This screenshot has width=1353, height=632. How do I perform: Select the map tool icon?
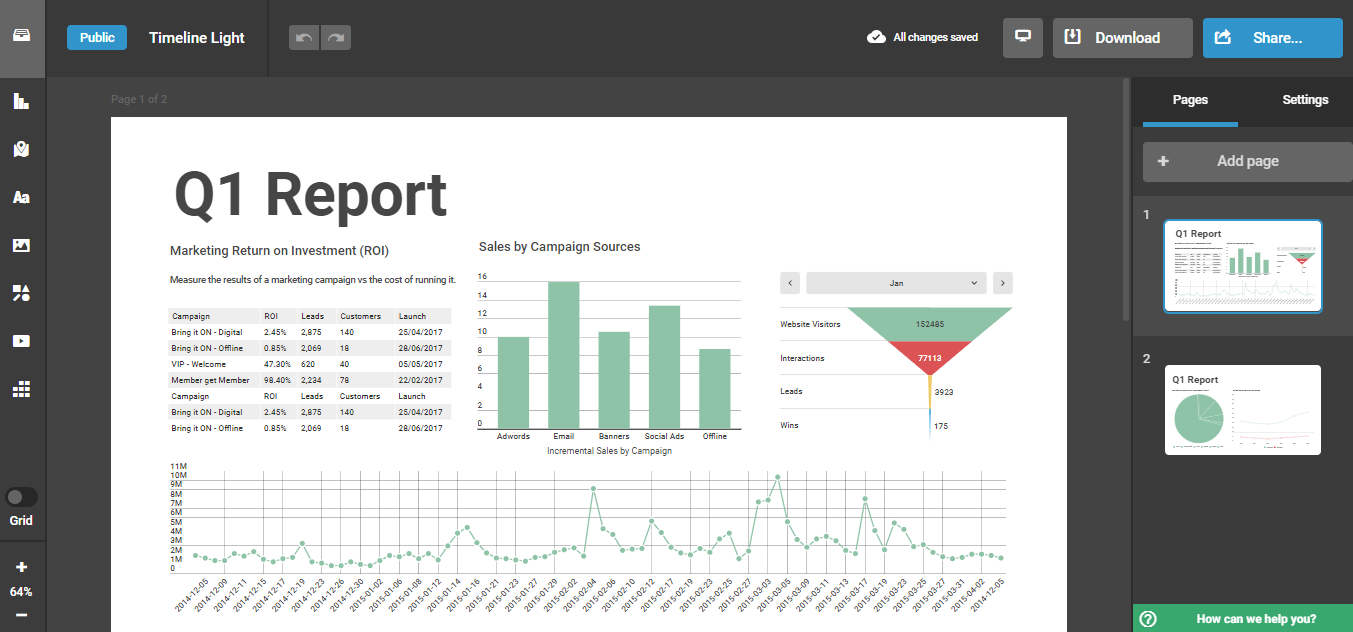coord(21,149)
